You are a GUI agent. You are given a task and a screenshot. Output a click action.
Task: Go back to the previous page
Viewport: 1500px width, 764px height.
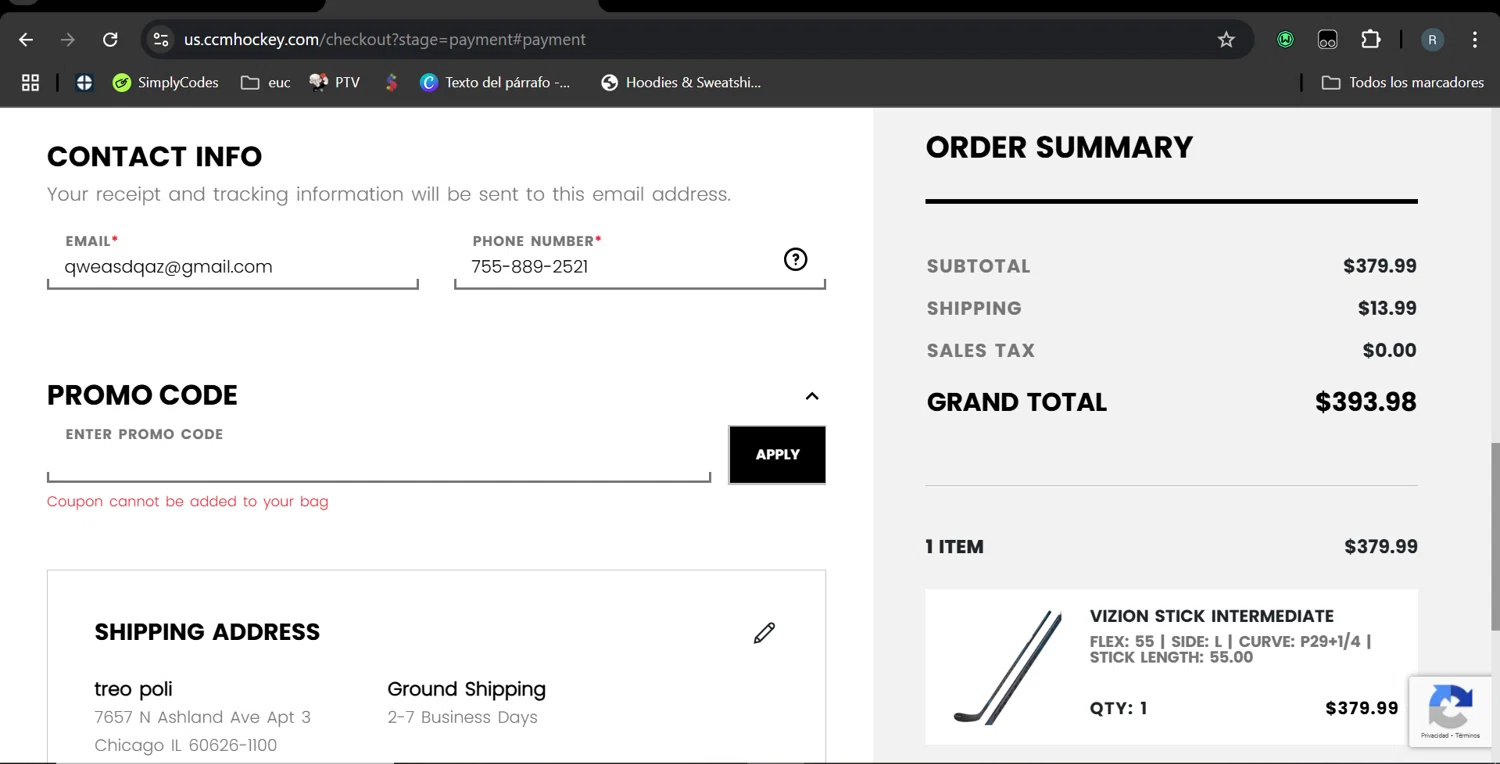(x=26, y=40)
